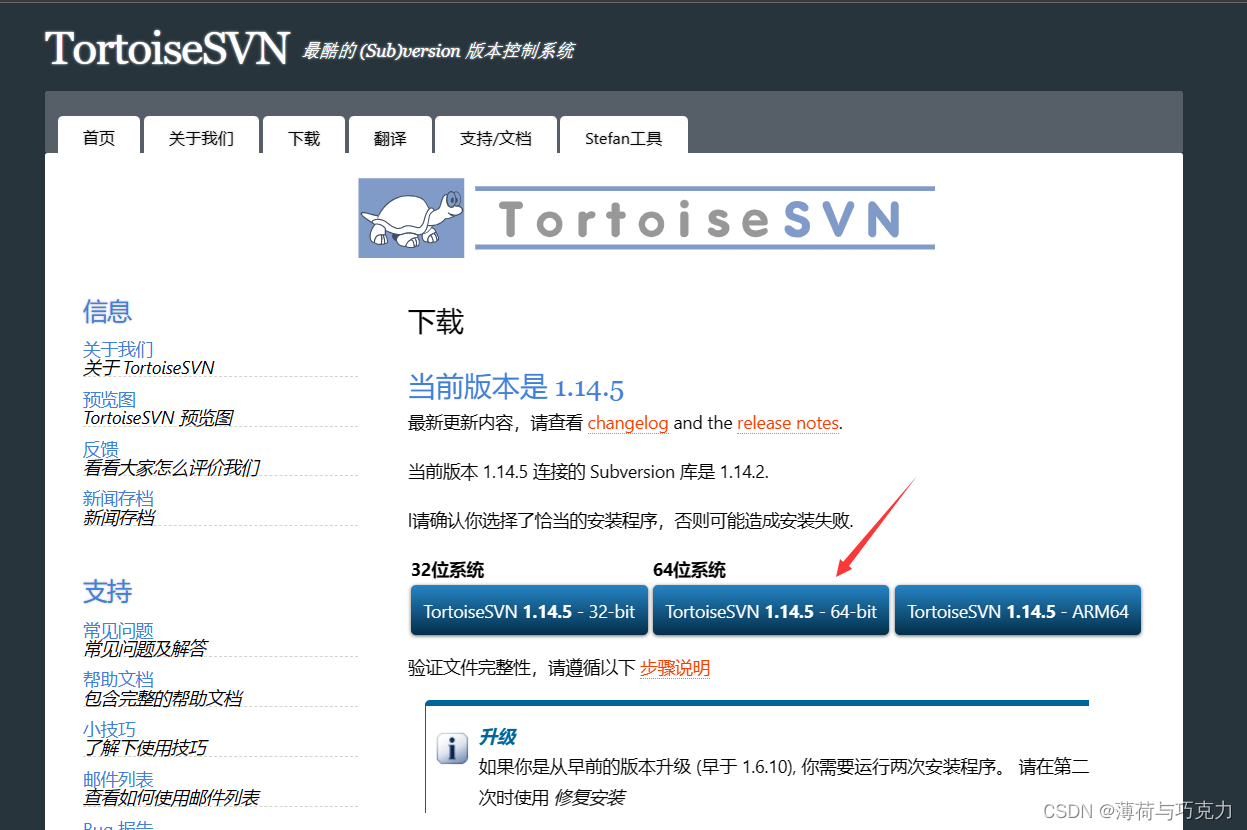
Task: Open the 首页 tab
Action: coord(99,137)
